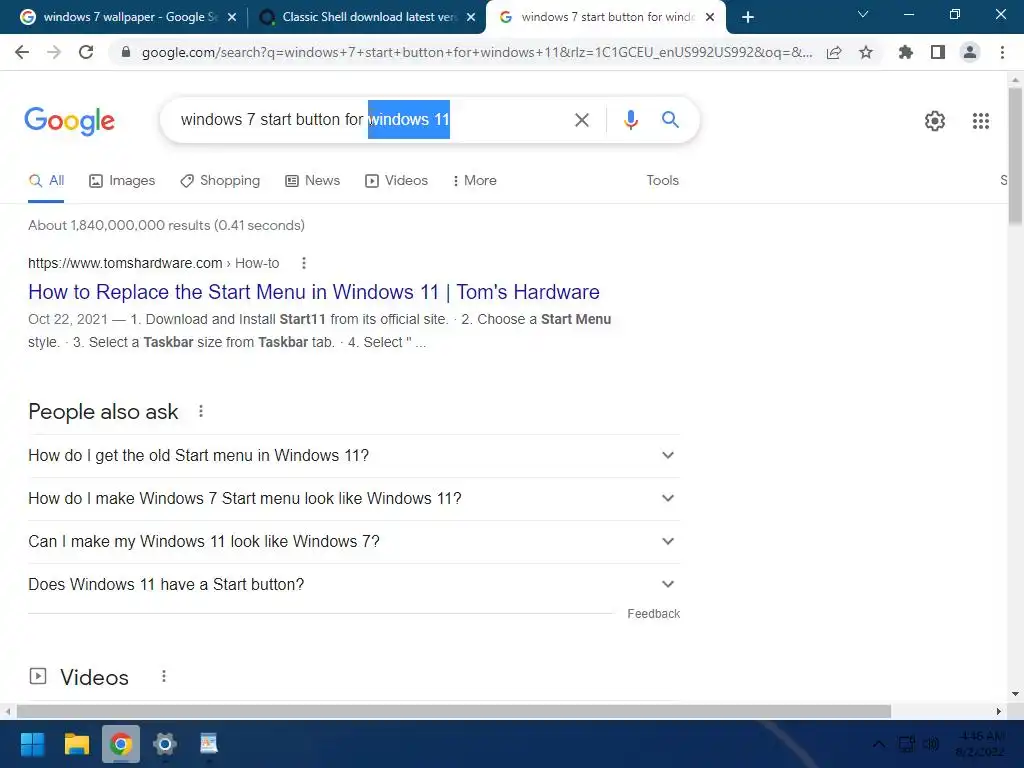The width and height of the screenshot is (1024, 768).
Task: Click the scroll right arrow
Action: click(999, 711)
